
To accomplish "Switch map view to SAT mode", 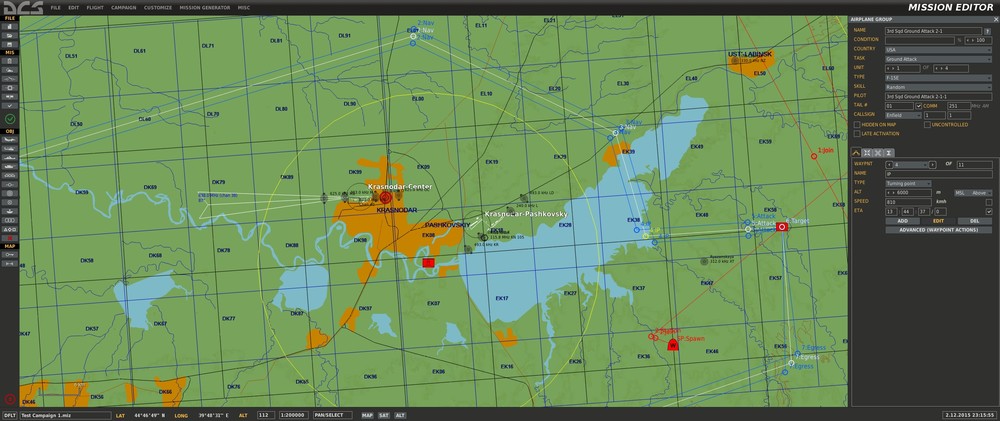I will (384, 415).
